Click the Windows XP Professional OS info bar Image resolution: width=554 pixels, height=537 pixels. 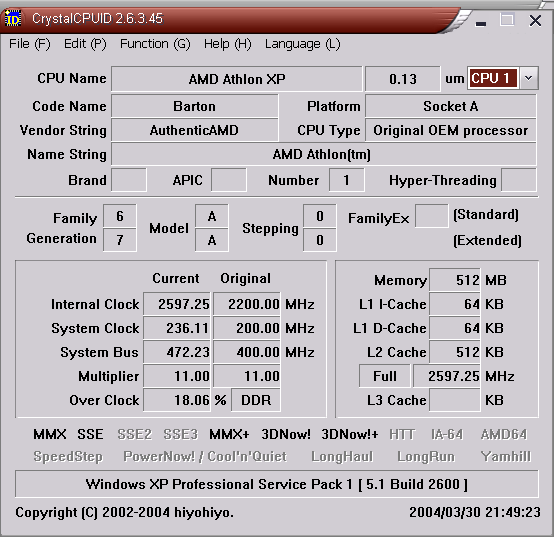277,484
